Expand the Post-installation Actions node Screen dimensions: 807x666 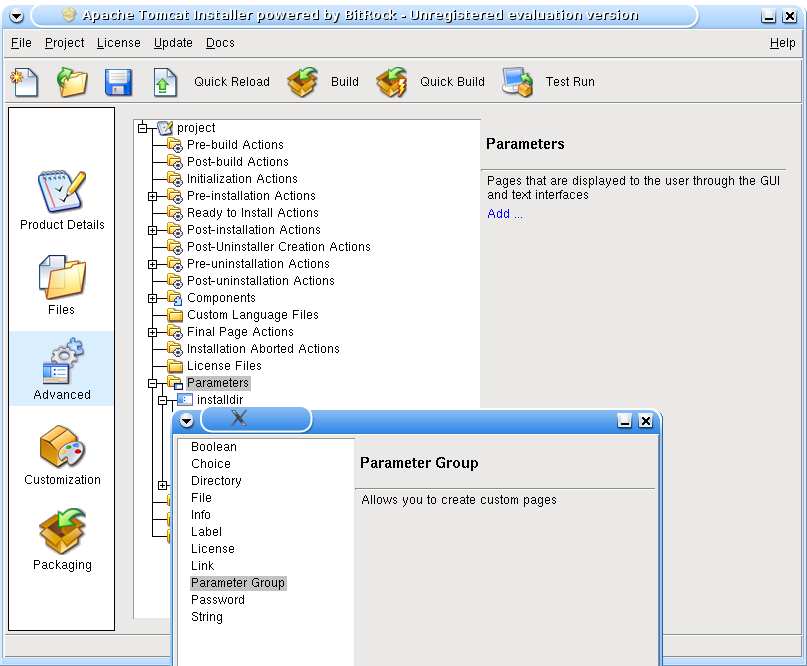pyautogui.click(x=152, y=230)
